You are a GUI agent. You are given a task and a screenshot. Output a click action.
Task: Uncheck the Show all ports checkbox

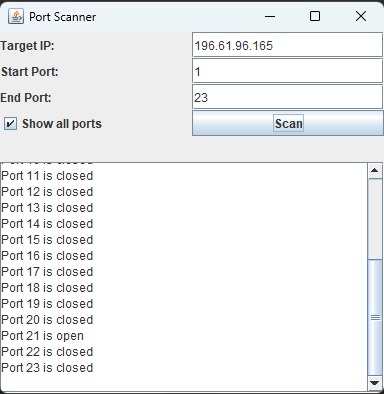click(x=10, y=124)
